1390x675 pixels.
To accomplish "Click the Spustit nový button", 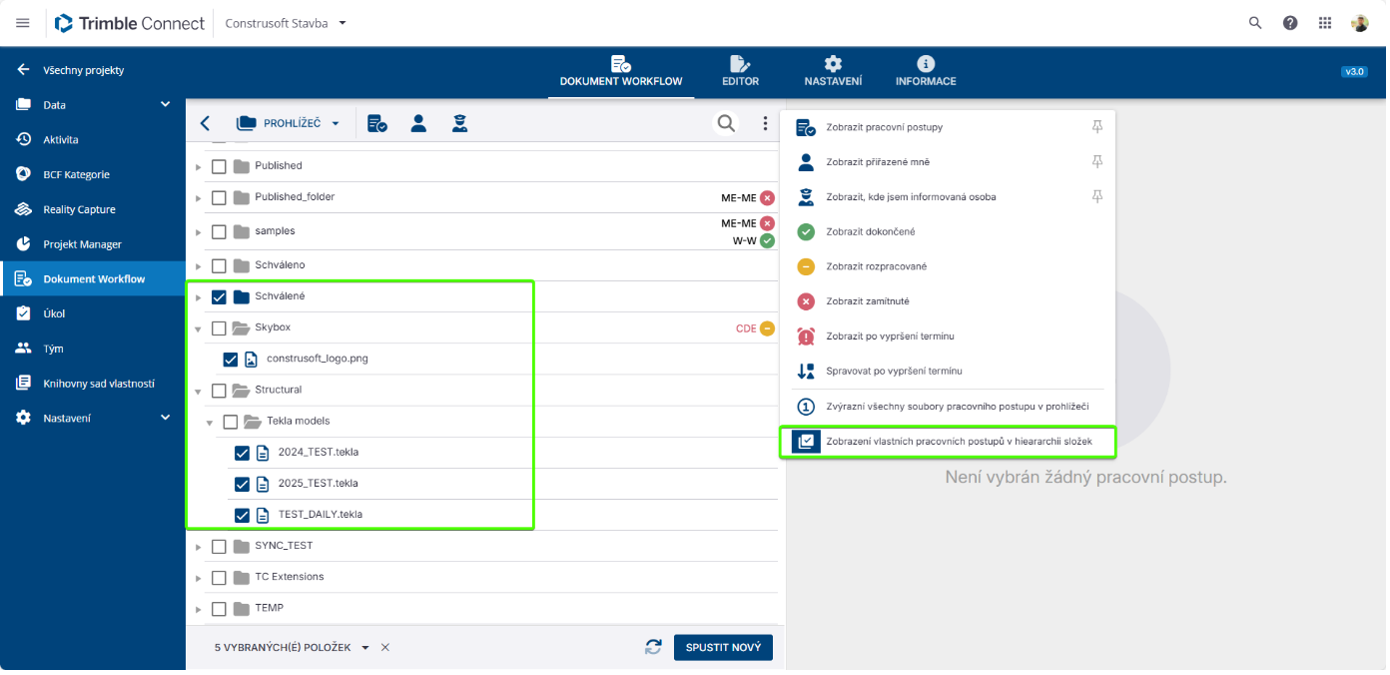I will point(723,647).
